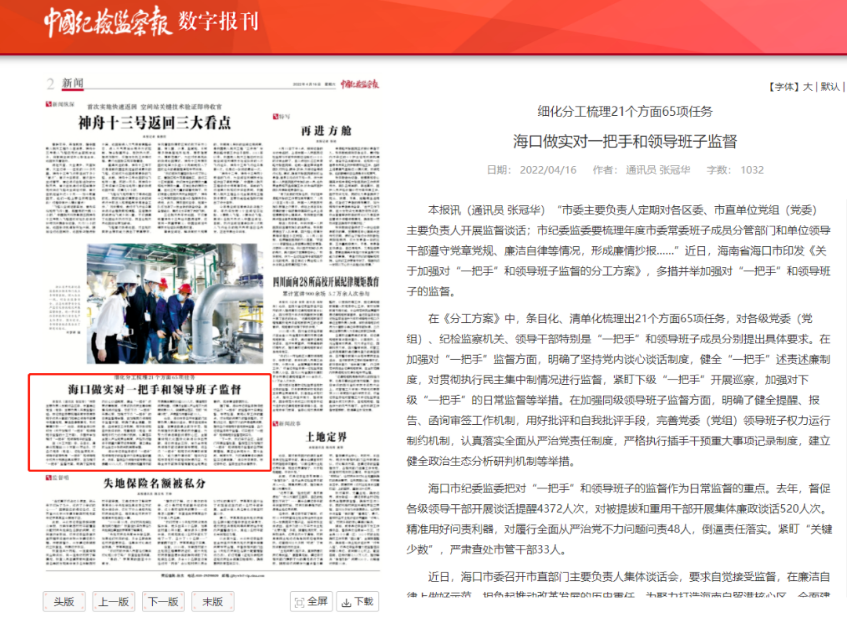Screen dimensions: 848x623
Task: Reset the article font size to 默认
Action: pyautogui.click(x=830, y=87)
